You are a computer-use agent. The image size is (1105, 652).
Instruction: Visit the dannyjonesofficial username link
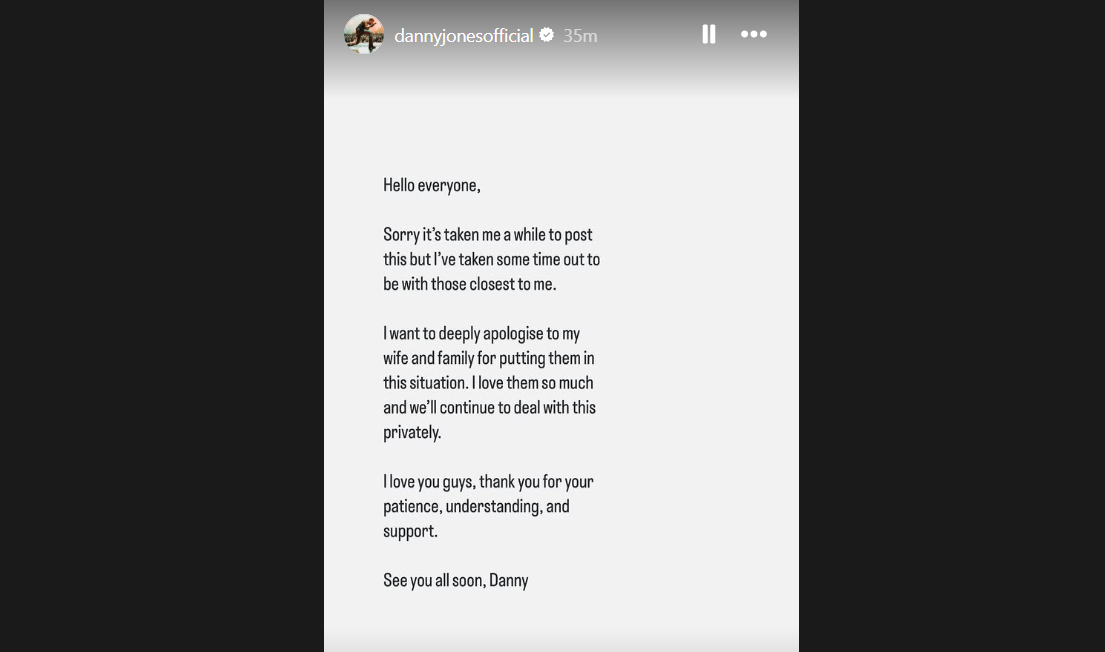click(x=463, y=36)
